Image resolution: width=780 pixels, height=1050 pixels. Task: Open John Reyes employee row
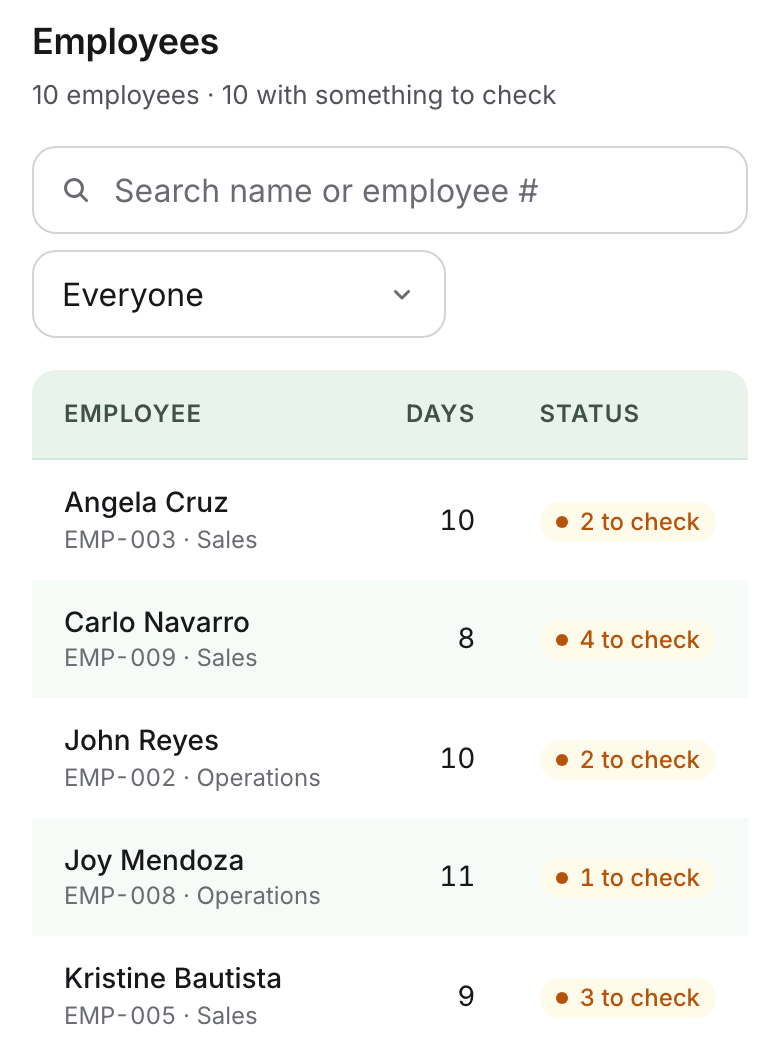[x=390, y=758]
